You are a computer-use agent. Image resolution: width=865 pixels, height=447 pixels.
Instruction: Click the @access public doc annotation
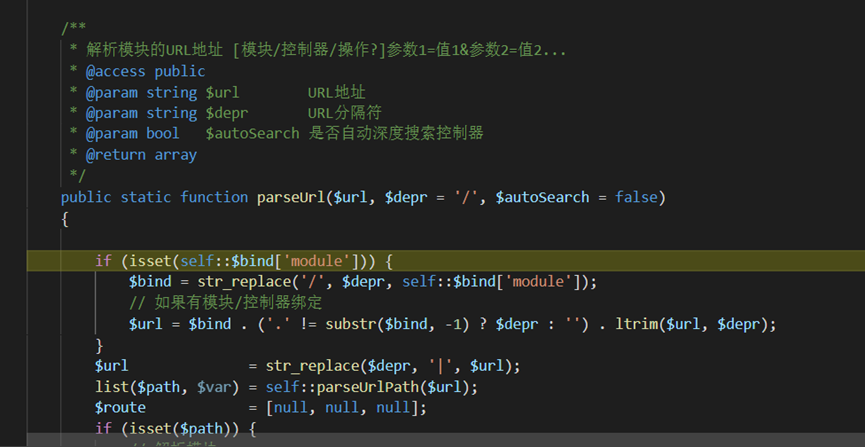(x=146, y=71)
